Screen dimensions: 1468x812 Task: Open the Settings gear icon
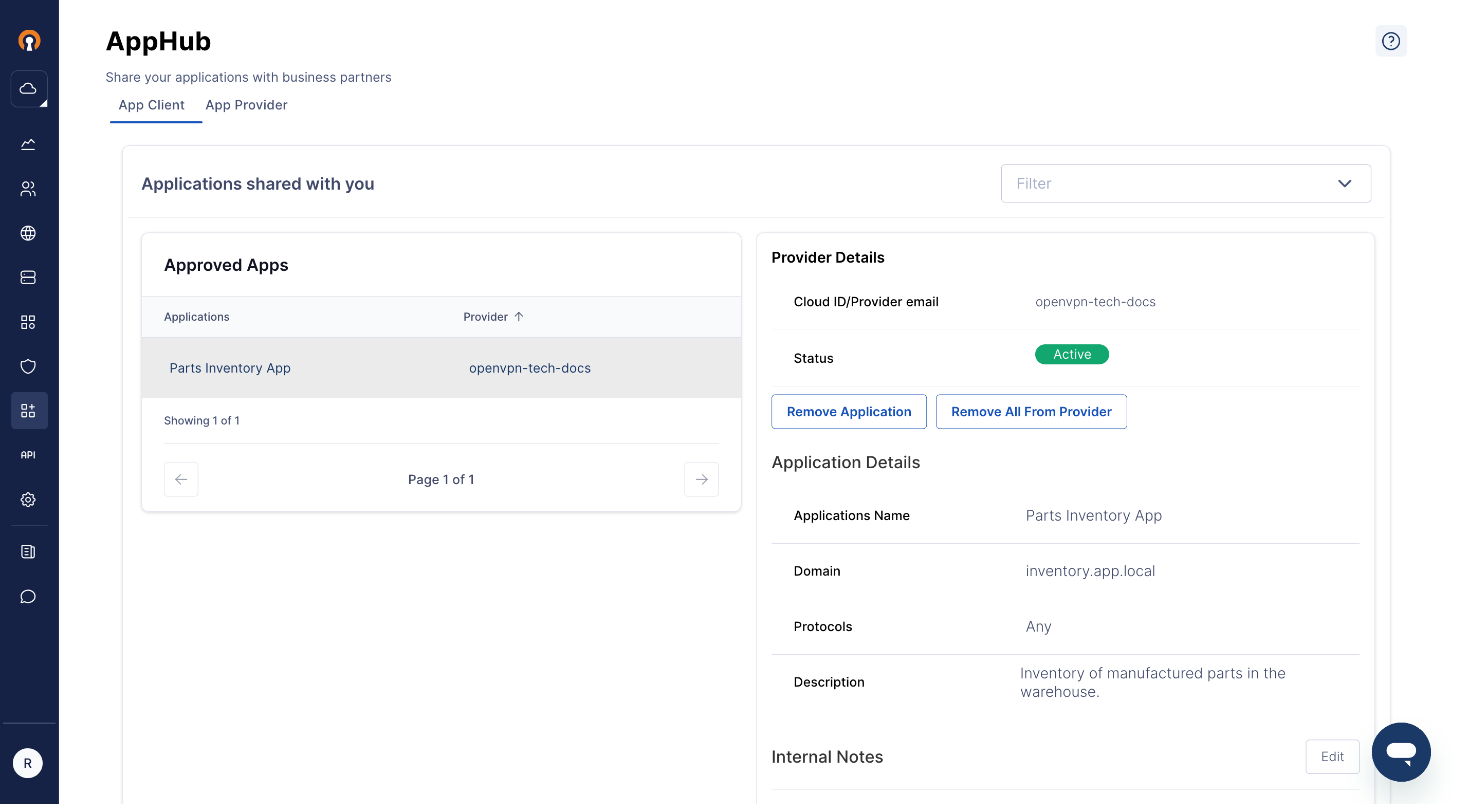[x=28, y=500]
